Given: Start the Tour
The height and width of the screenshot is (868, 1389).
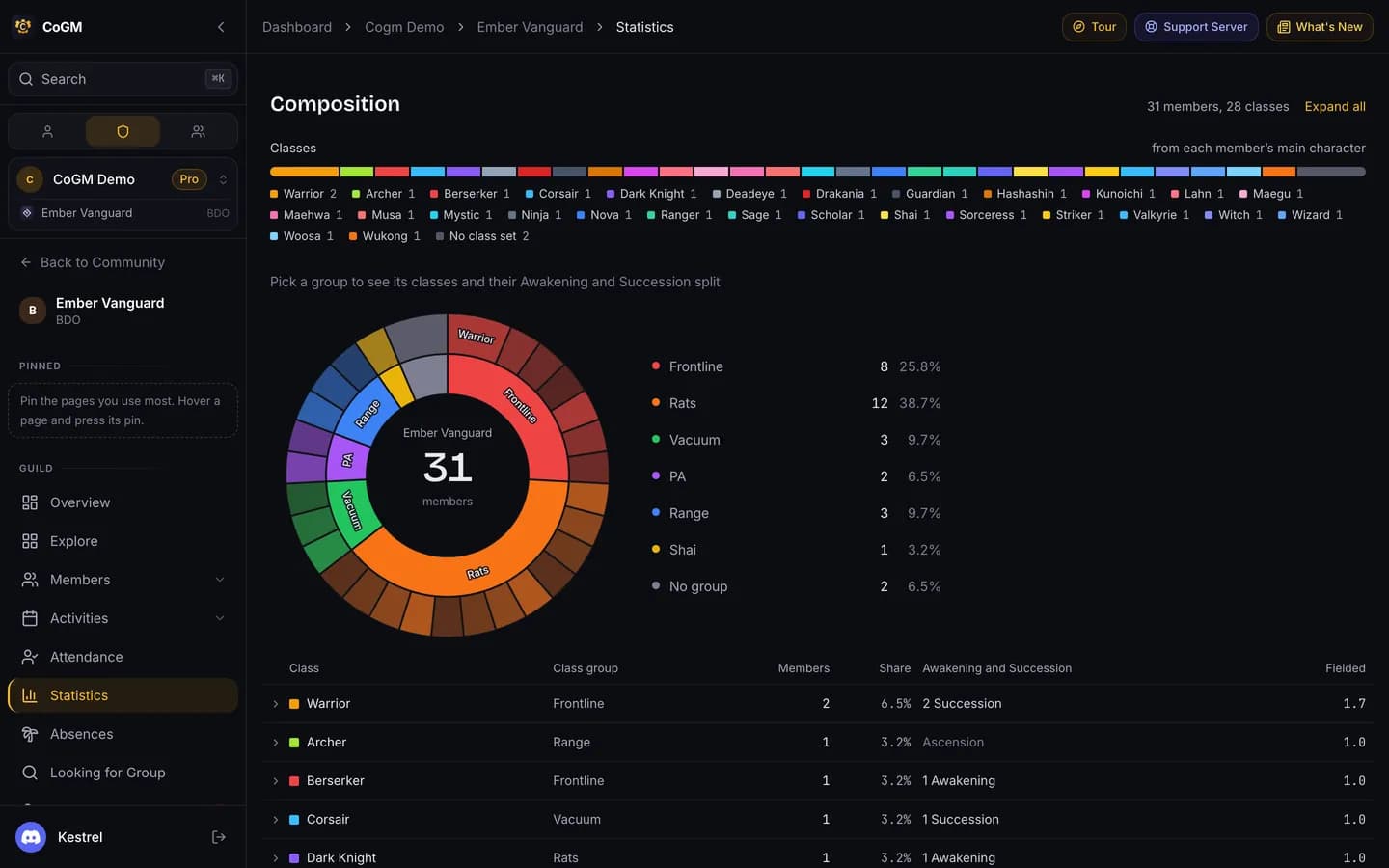Looking at the screenshot, I should (x=1094, y=27).
